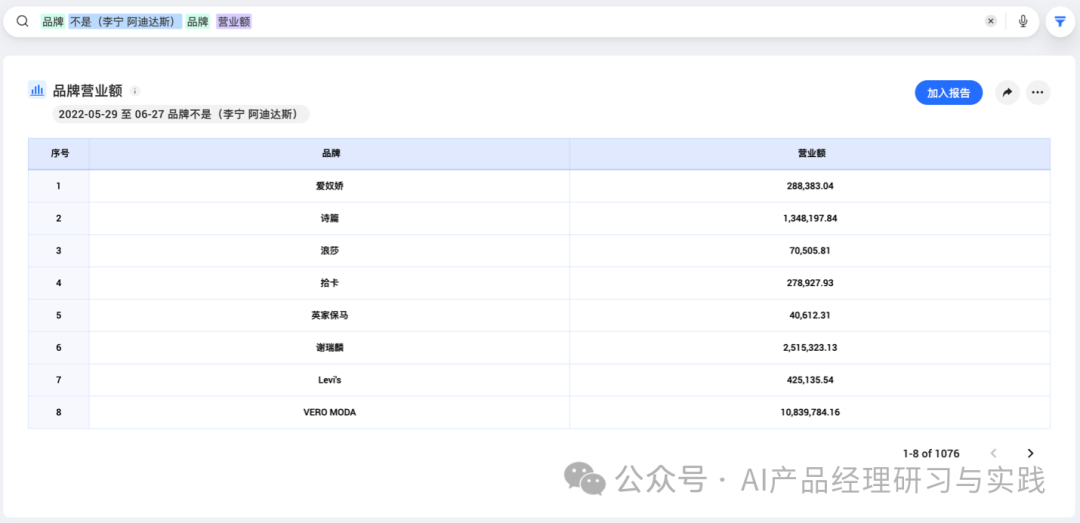Open the blue filter button
Screen dimensions: 1080x523
point(1059,22)
